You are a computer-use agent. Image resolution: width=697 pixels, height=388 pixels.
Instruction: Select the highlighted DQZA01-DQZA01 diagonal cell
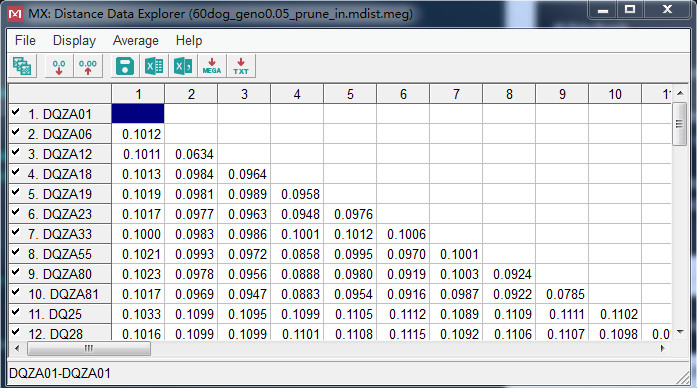click(x=138, y=114)
